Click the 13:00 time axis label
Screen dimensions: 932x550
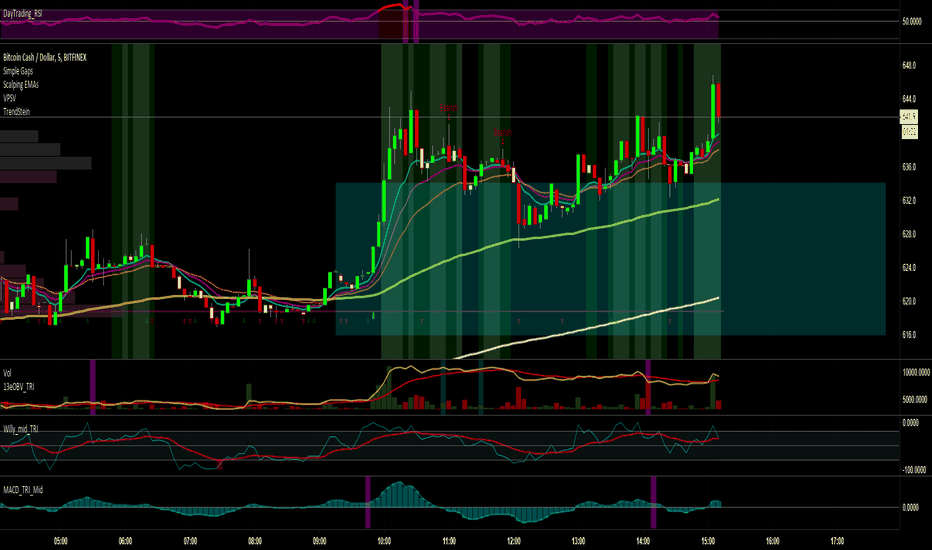point(578,541)
